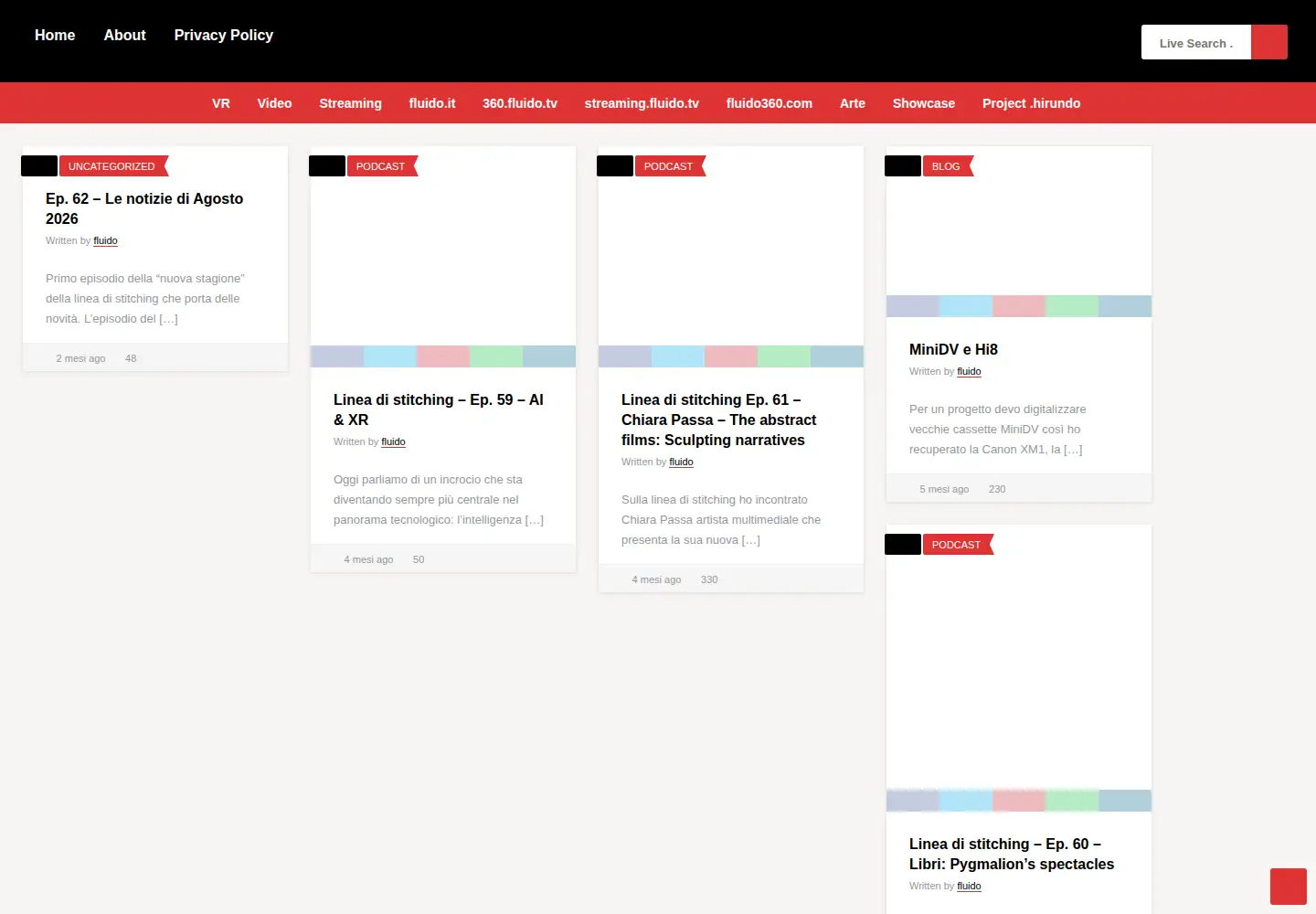The image size is (1316, 914).
Task: Select Video category in red navbar
Action: click(274, 103)
